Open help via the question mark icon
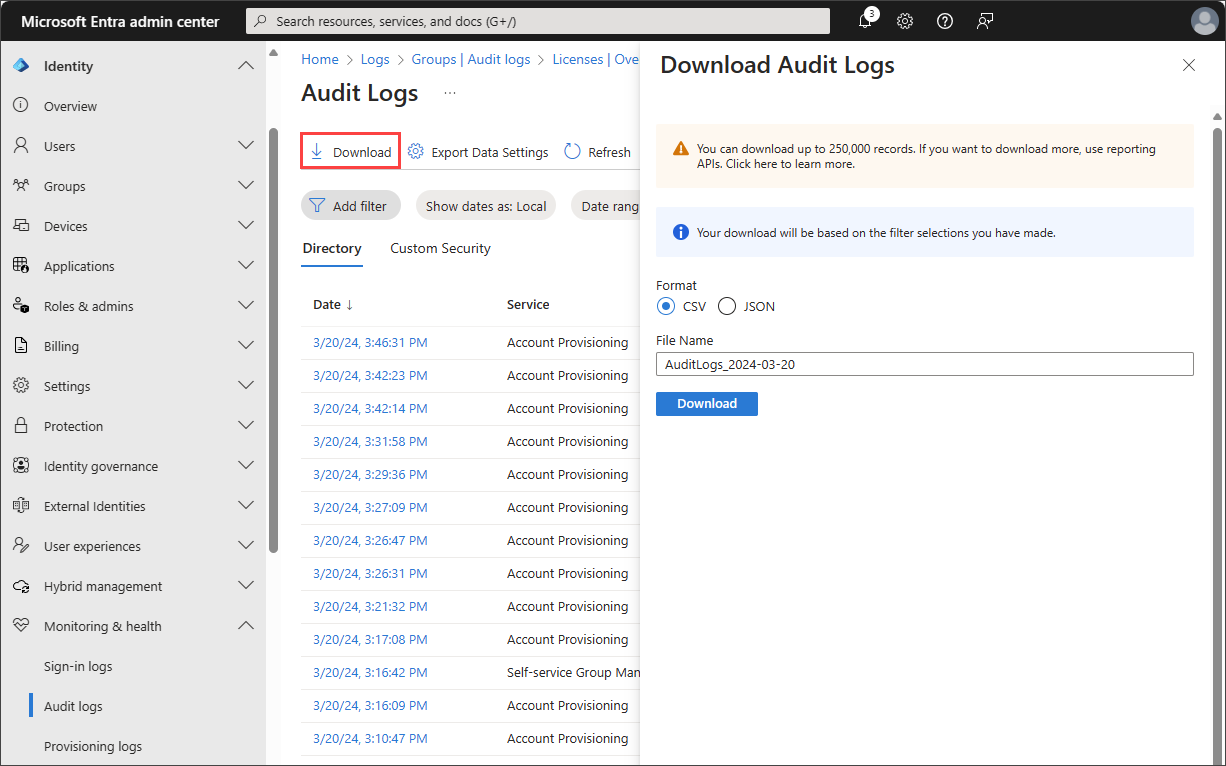Screen dimensions: 1226x766 pos(945,20)
